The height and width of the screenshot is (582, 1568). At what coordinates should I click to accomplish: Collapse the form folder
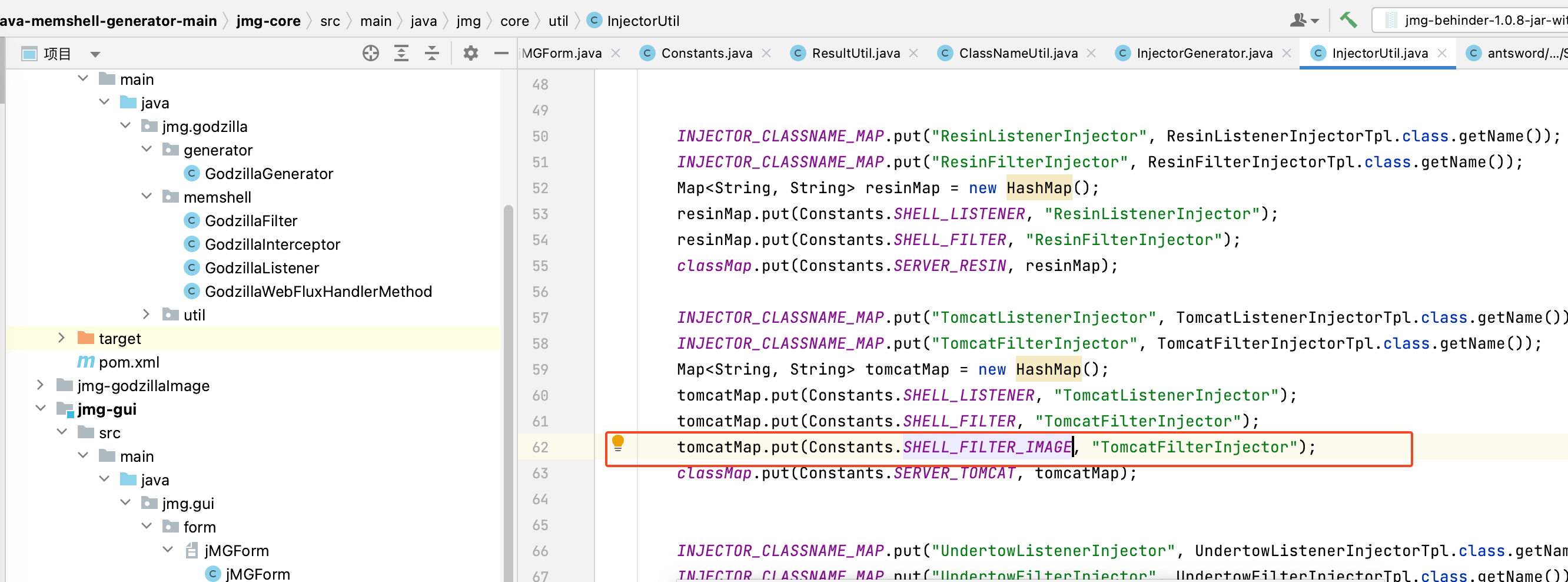click(x=147, y=526)
